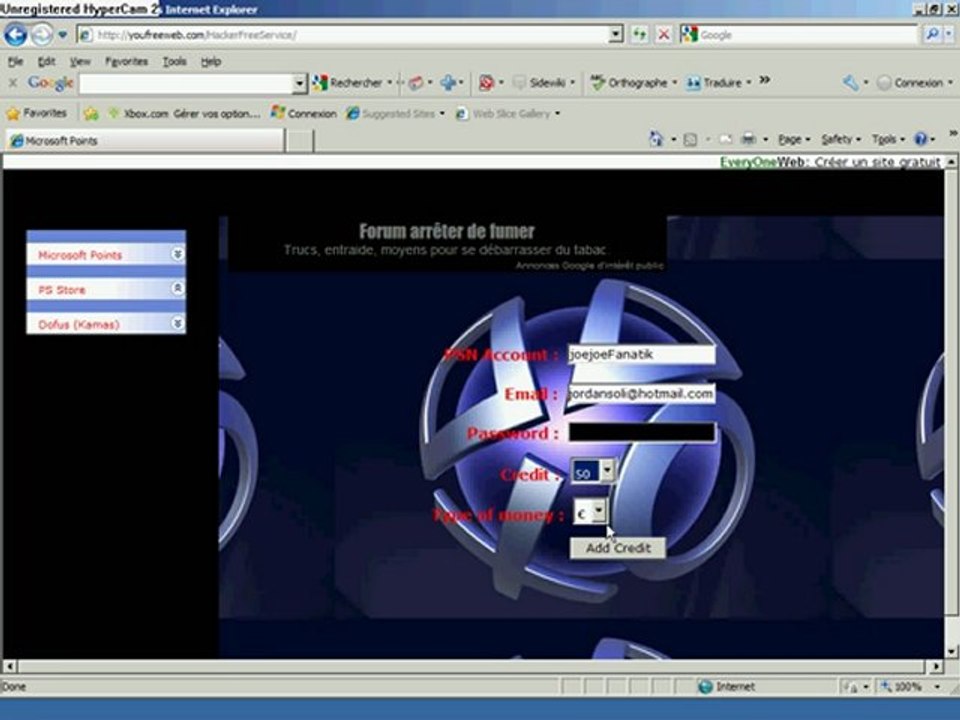The image size is (960, 720).
Task: Click the Print icon in command bar
Action: point(748,140)
